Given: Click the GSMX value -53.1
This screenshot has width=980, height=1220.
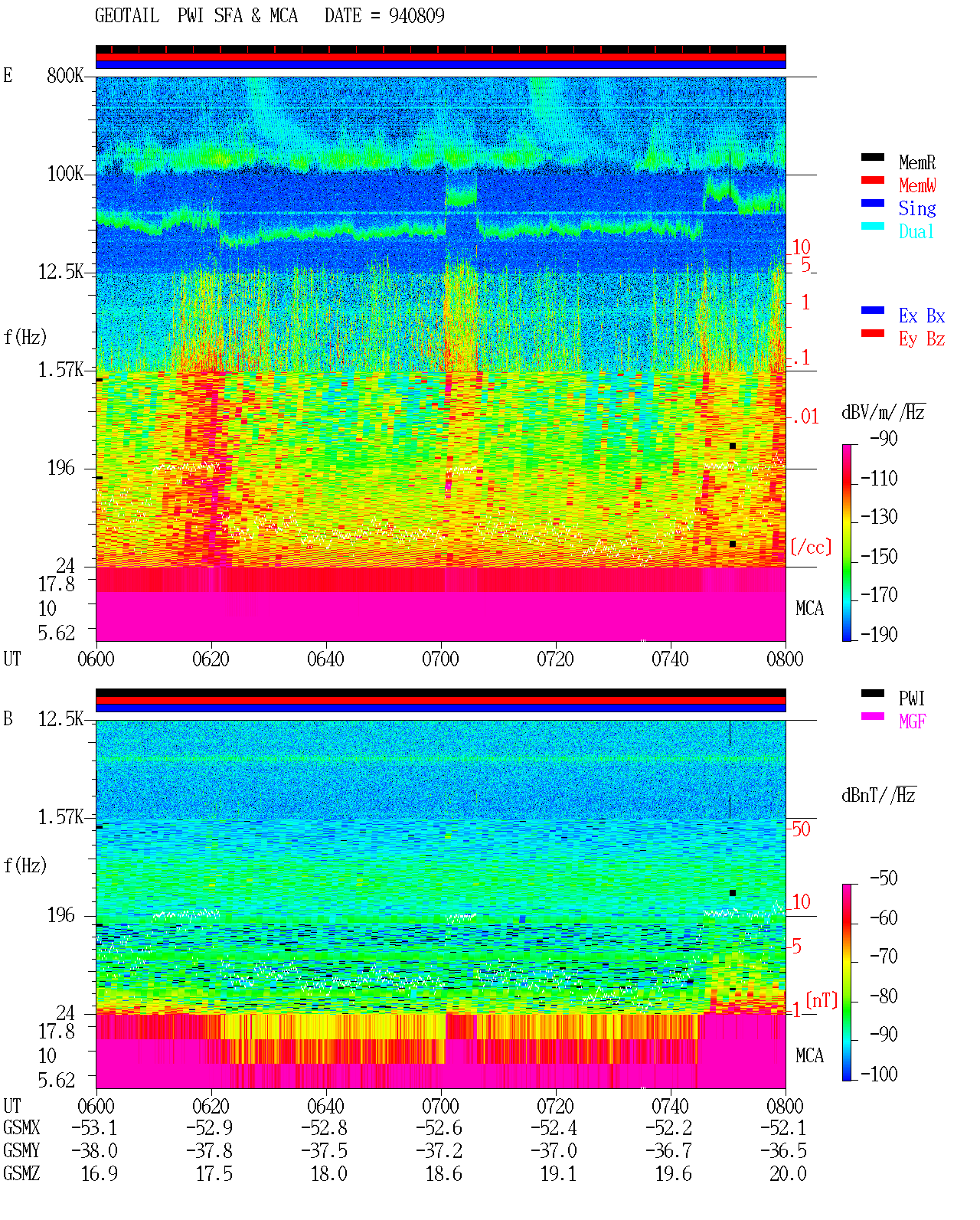Looking at the screenshot, I should pyautogui.click(x=94, y=1128).
